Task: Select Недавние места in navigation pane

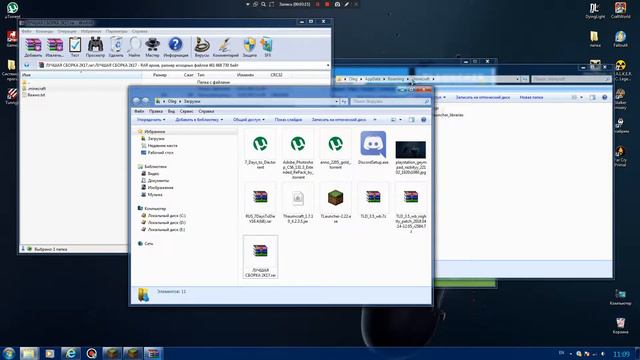Action: pyautogui.click(x=162, y=145)
